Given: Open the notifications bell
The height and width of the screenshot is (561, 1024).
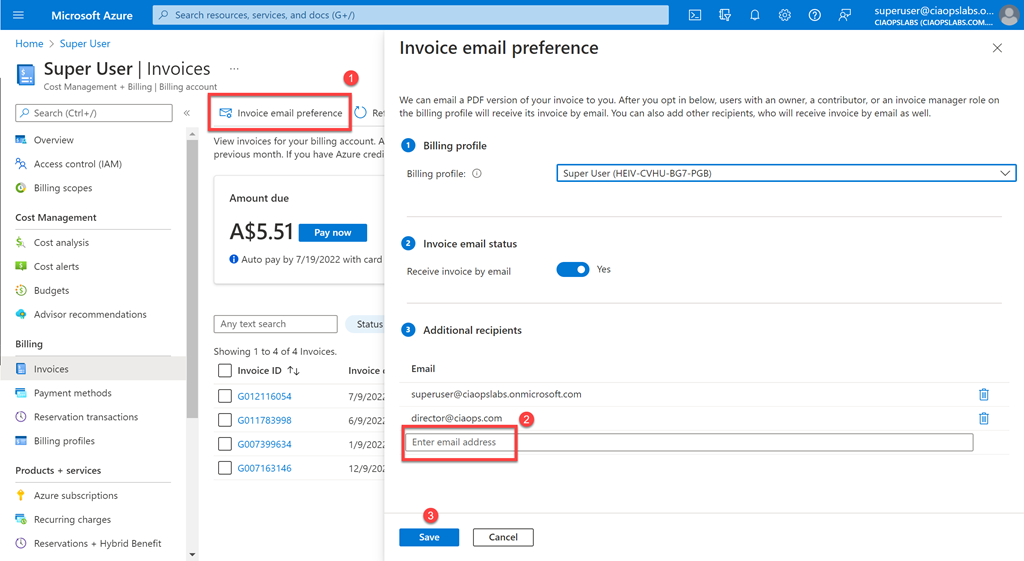Looking at the screenshot, I should pyautogui.click(x=755, y=15).
